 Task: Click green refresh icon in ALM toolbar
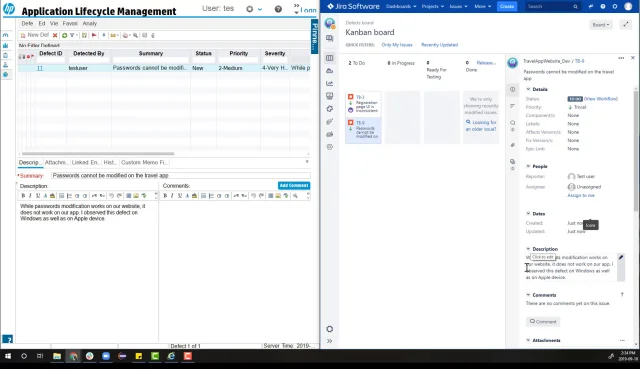click(64, 36)
